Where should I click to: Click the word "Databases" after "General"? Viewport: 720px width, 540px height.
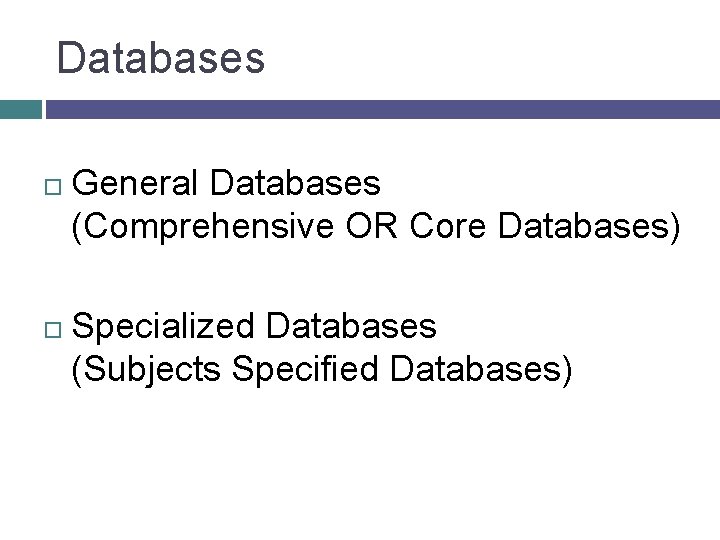pos(296,184)
